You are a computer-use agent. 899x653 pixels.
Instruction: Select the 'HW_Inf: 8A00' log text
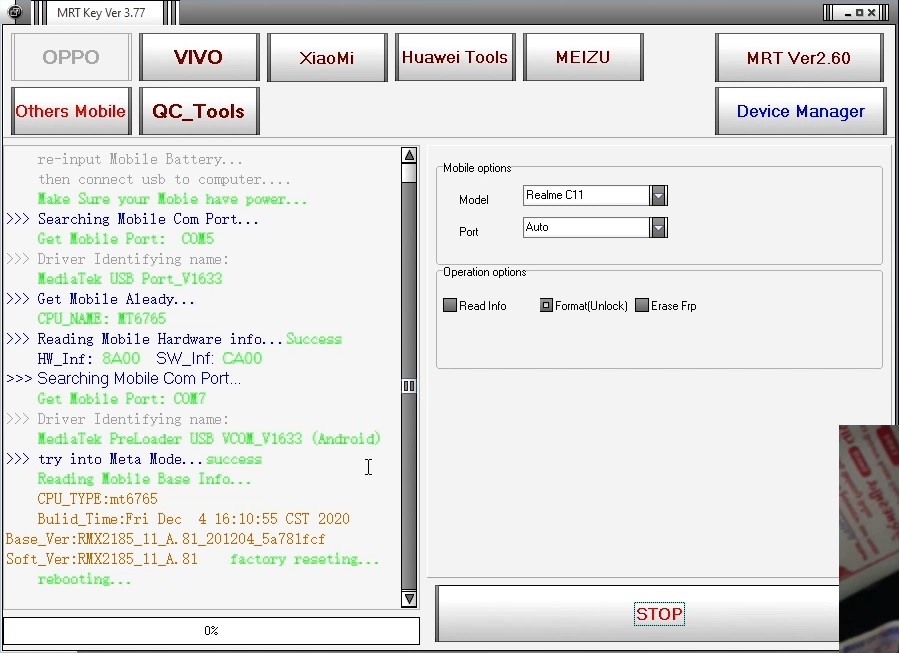(88, 359)
